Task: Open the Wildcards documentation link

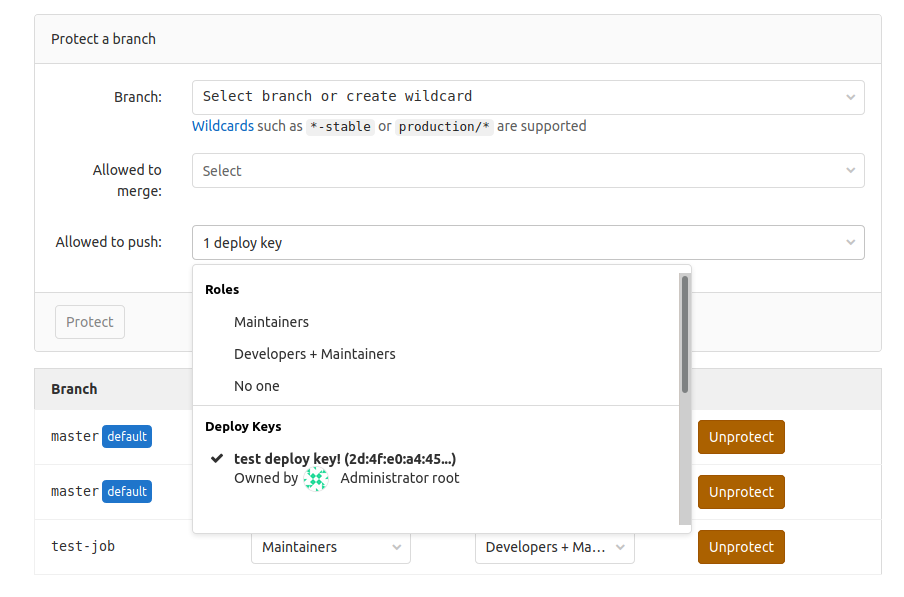Action: point(222,125)
